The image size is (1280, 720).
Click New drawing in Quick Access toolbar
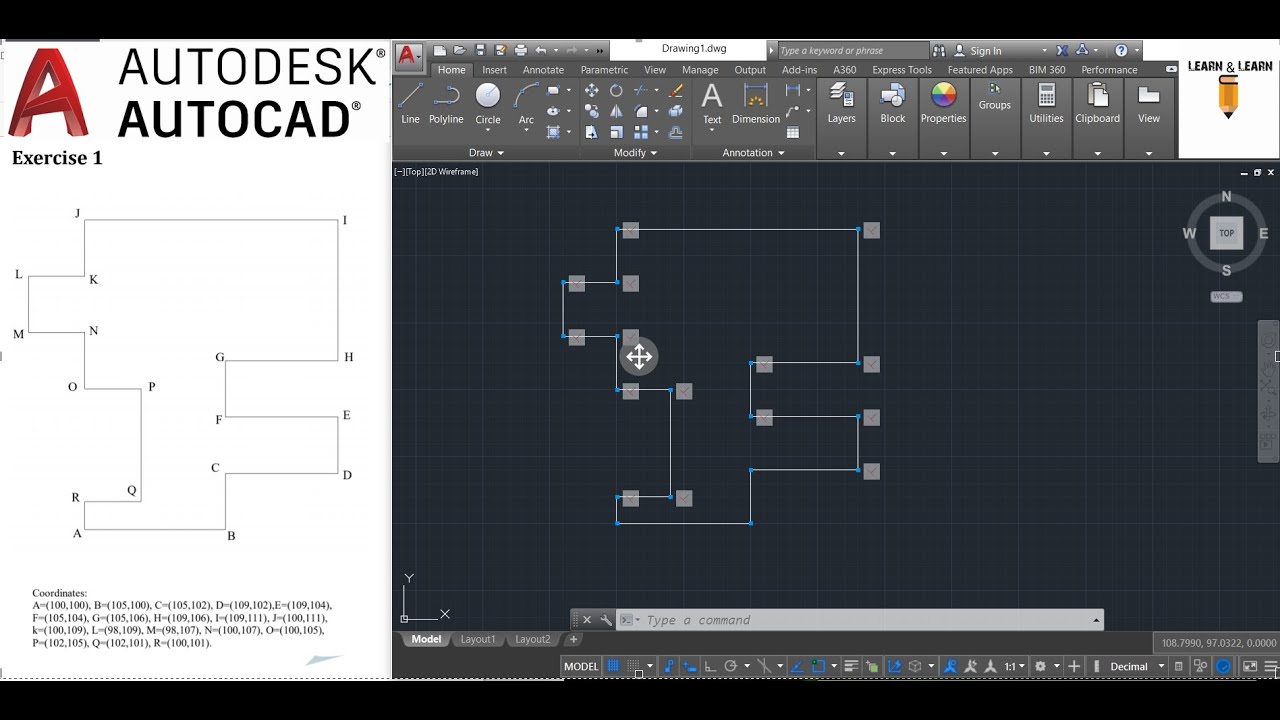(x=440, y=50)
